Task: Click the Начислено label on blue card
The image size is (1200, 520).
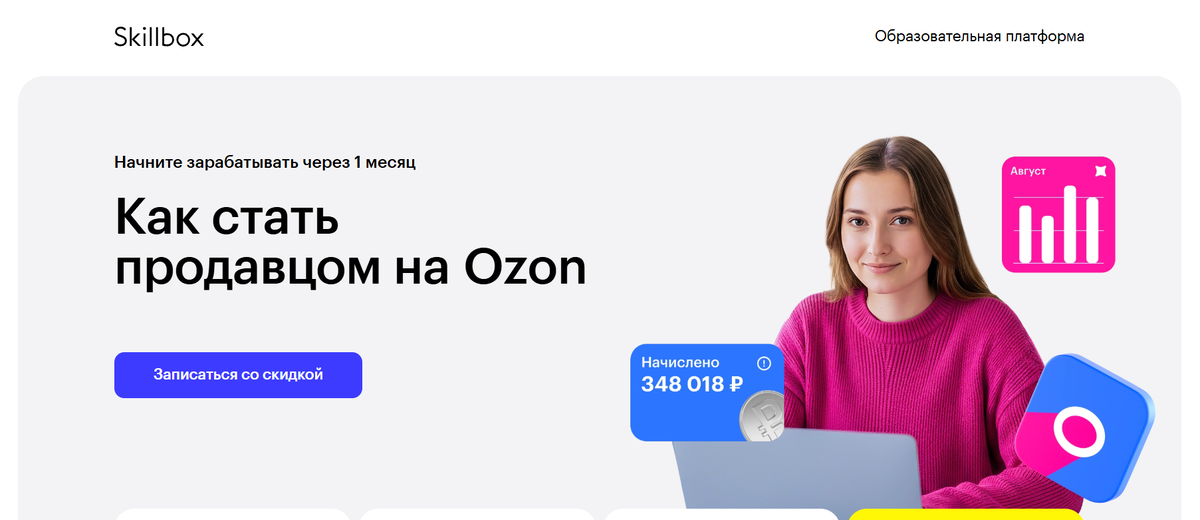Action: point(680,362)
